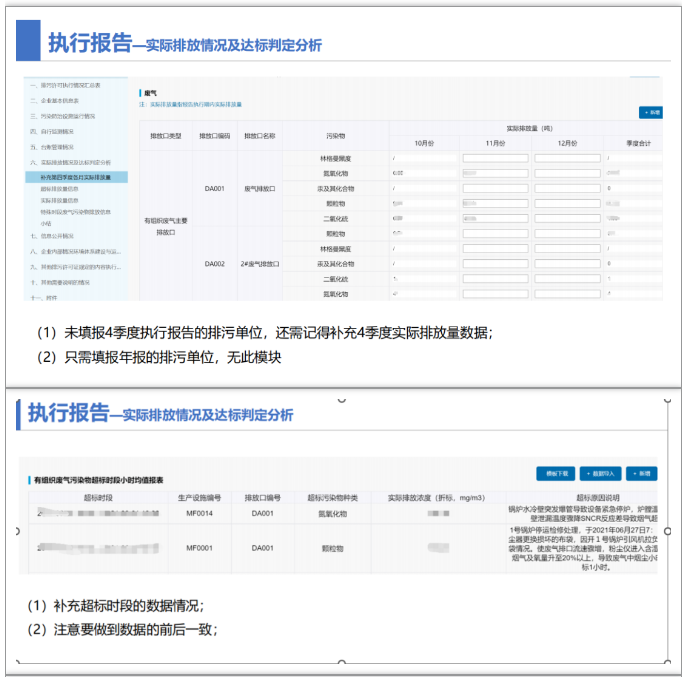The height and width of the screenshot is (677, 689).
Task: Click 12月份 input for DA001 颗粒物
Action: (566, 203)
